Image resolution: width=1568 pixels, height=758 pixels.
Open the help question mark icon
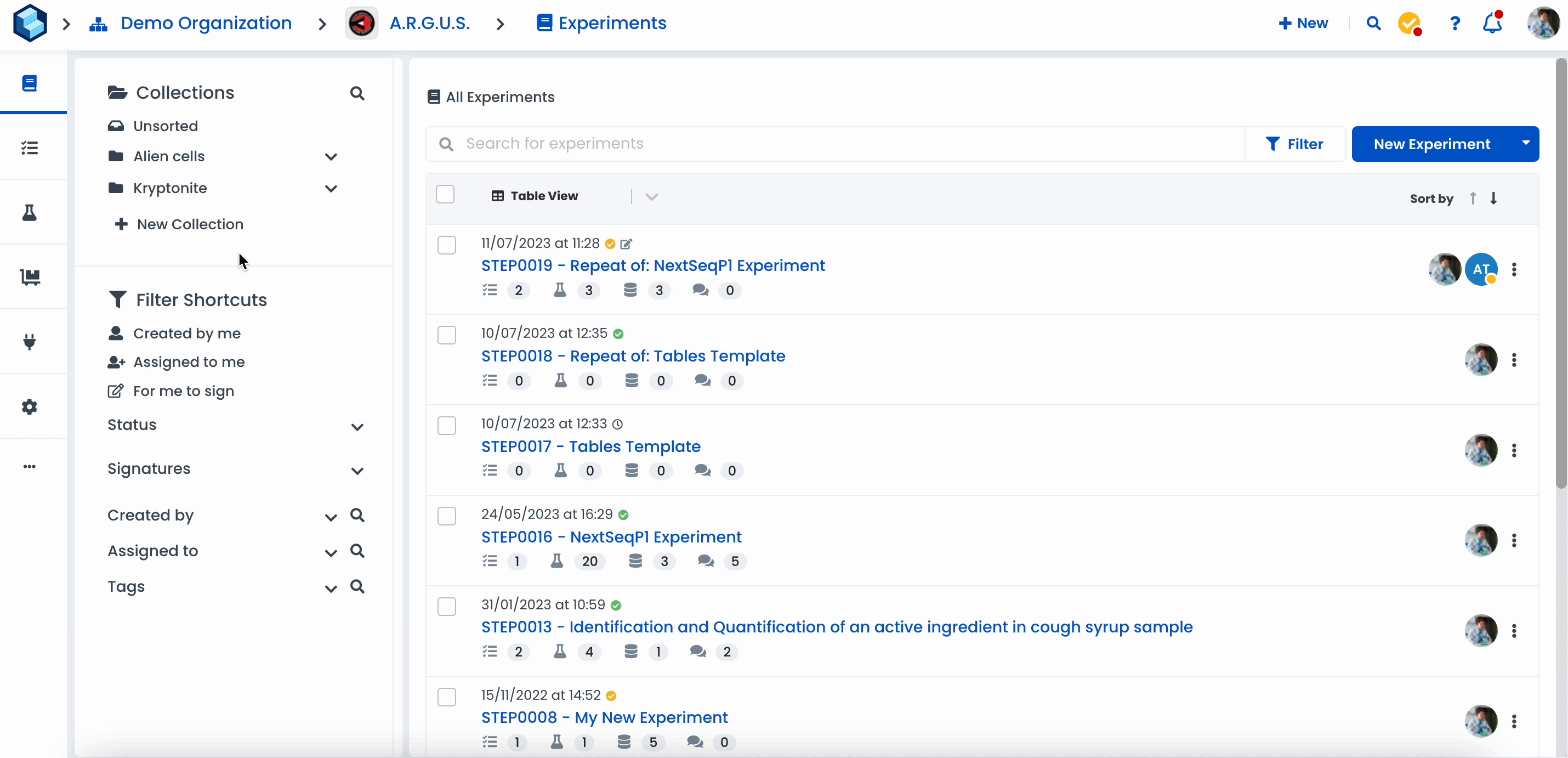point(1455,23)
